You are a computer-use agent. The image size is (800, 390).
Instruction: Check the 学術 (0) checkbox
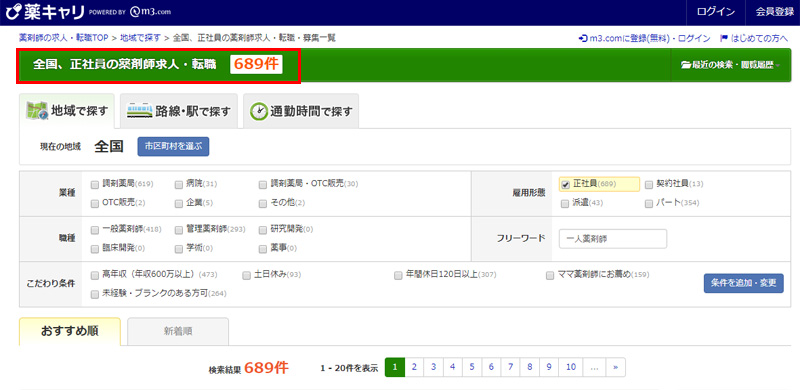[x=179, y=249]
